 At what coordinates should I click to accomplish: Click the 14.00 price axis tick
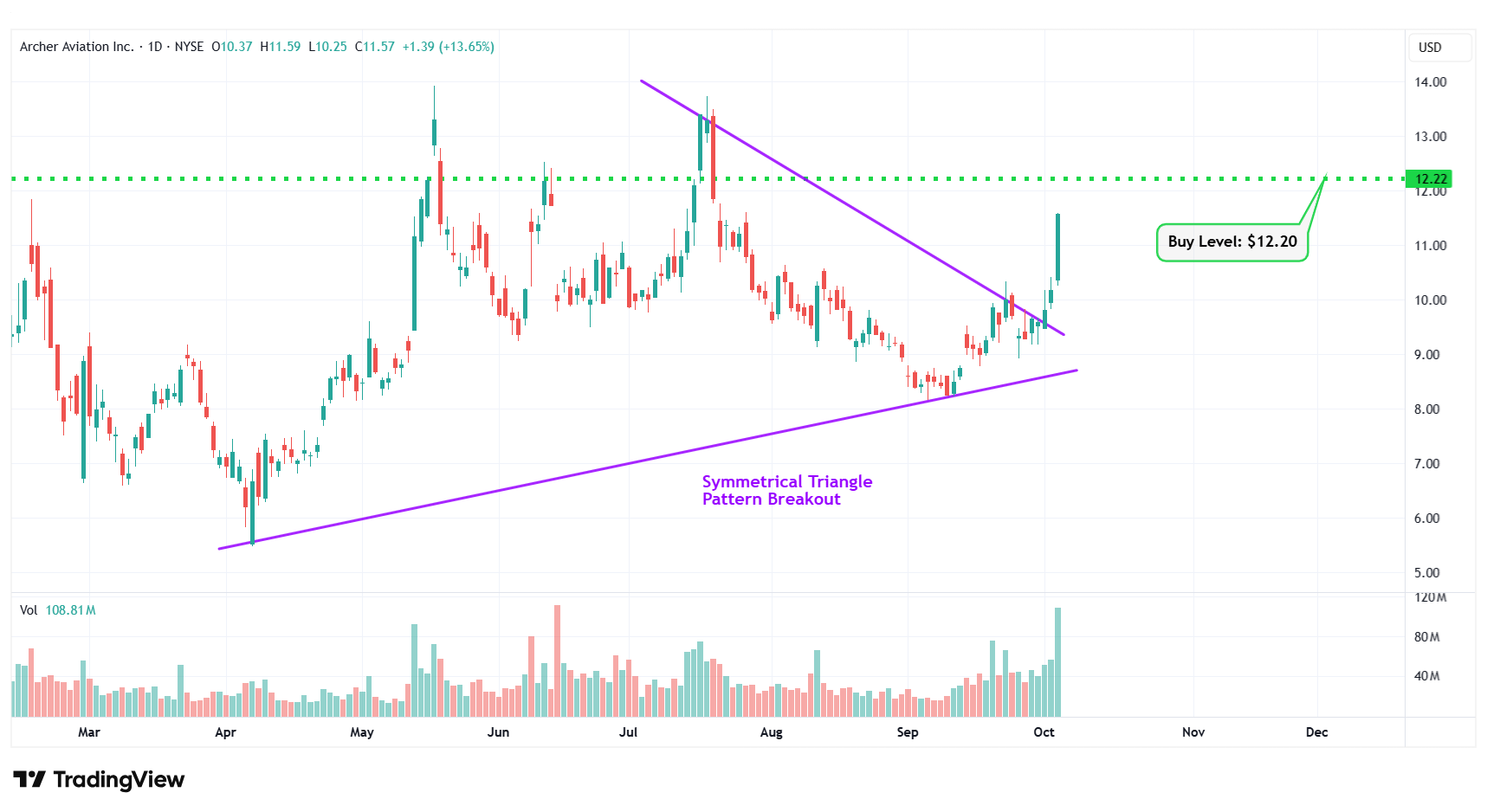click(x=1430, y=82)
